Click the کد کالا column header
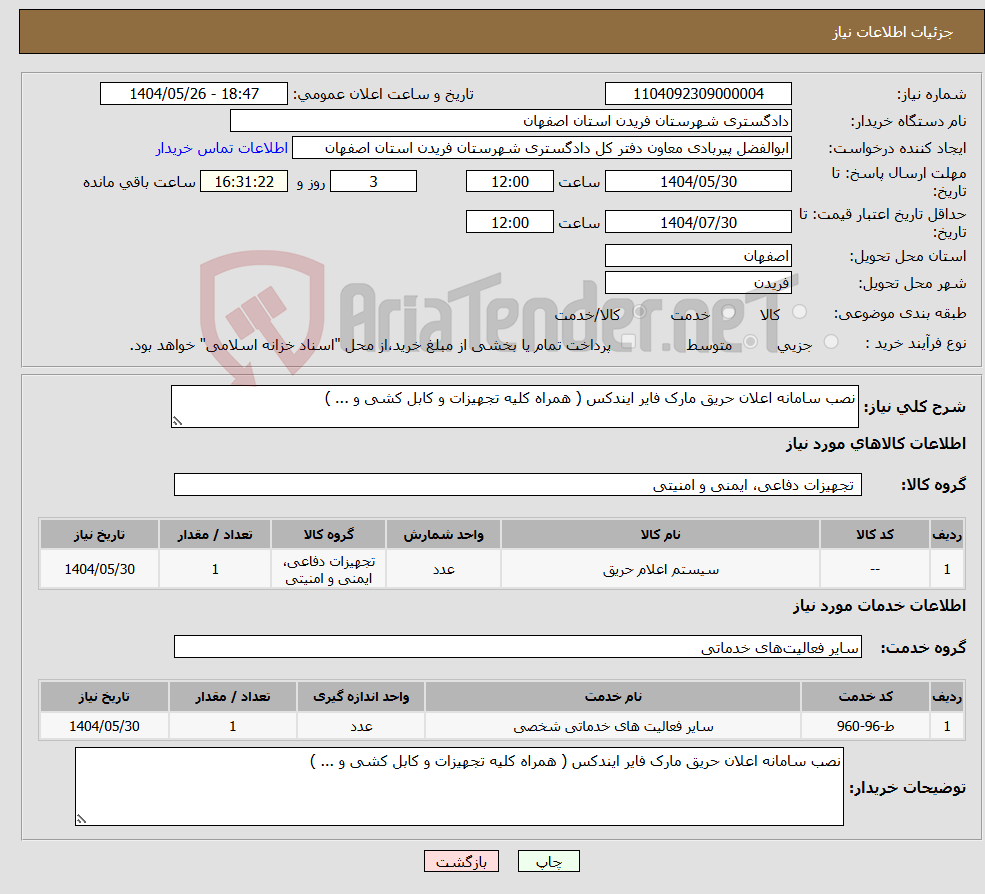985x894 pixels. click(x=874, y=535)
